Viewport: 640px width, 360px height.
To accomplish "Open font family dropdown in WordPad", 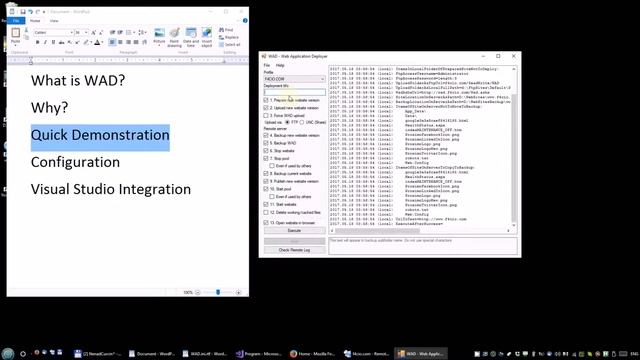I will coord(71,32).
